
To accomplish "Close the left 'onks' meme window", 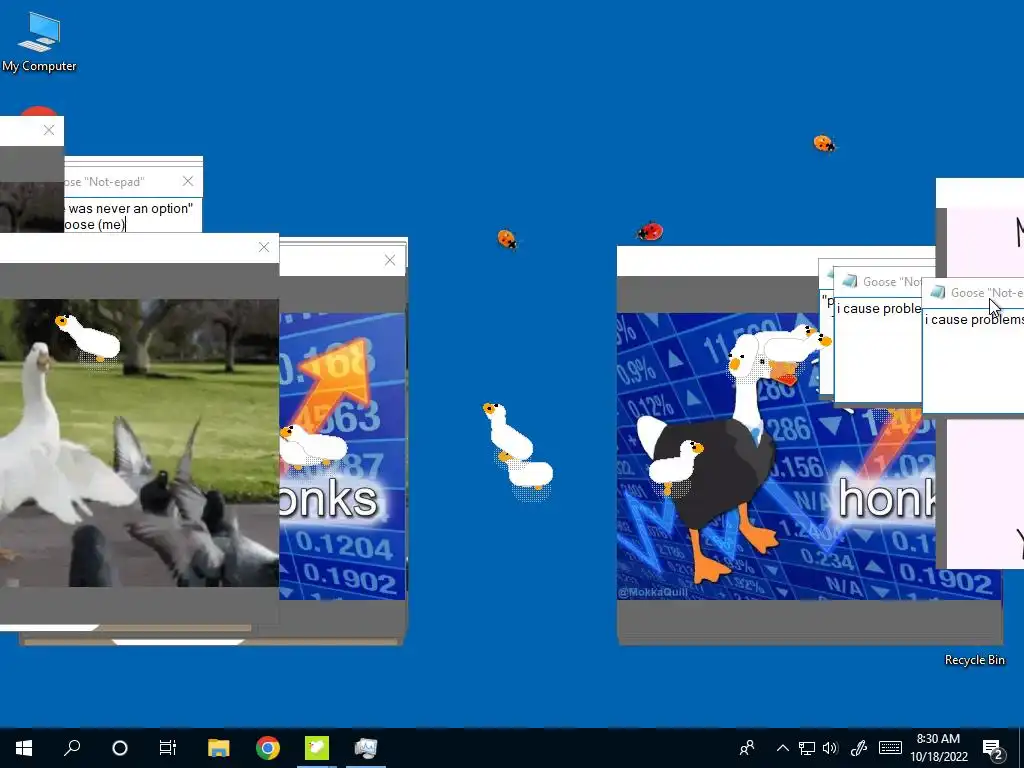I will click(x=390, y=260).
